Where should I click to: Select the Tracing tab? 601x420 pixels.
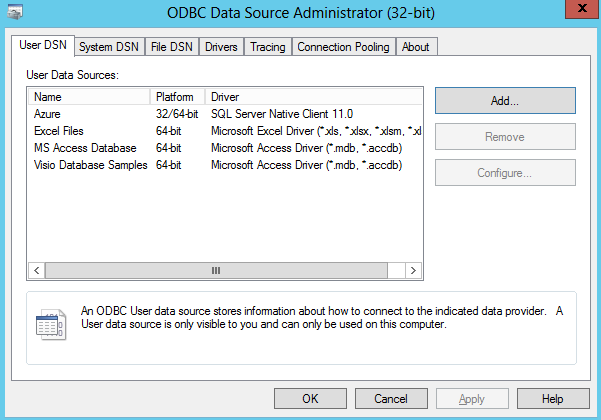coord(267,47)
